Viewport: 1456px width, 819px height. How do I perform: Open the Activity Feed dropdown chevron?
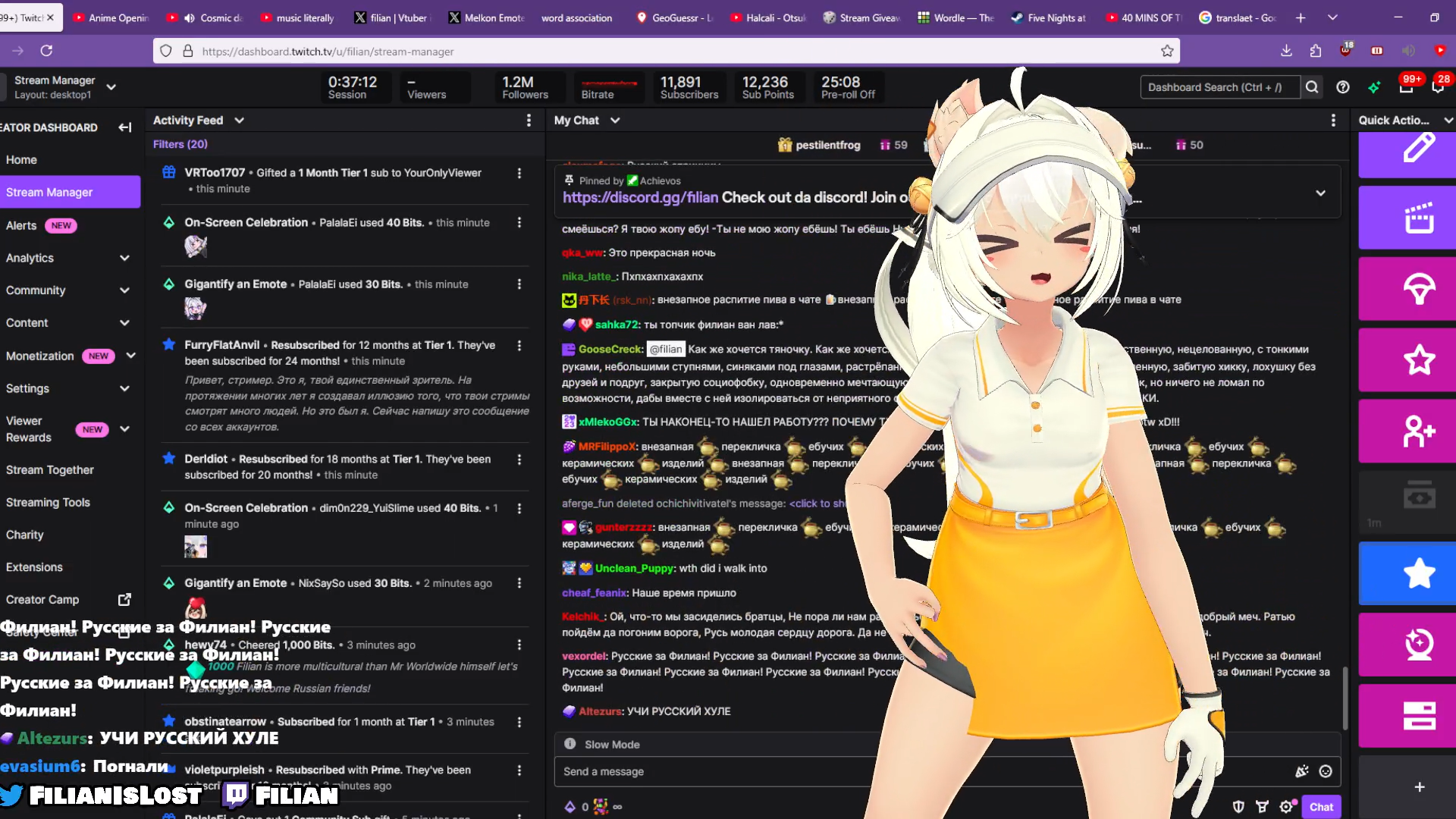point(240,121)
